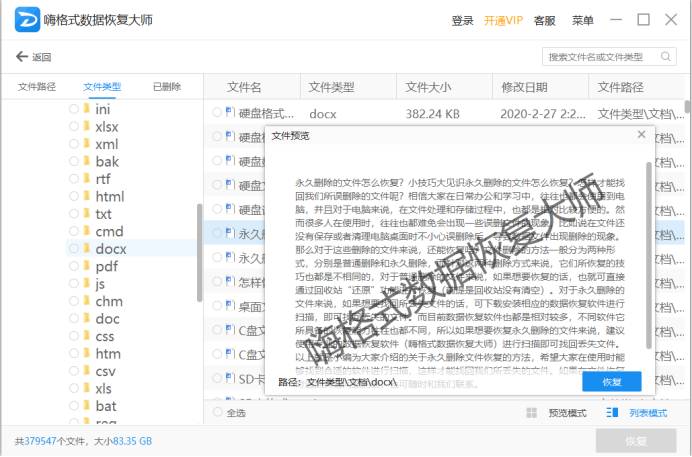Switch to the 已删除 tab
Image resolution: width=692 pixels, height=457 pixels.
pyautogui.click(x=167, y=87)
